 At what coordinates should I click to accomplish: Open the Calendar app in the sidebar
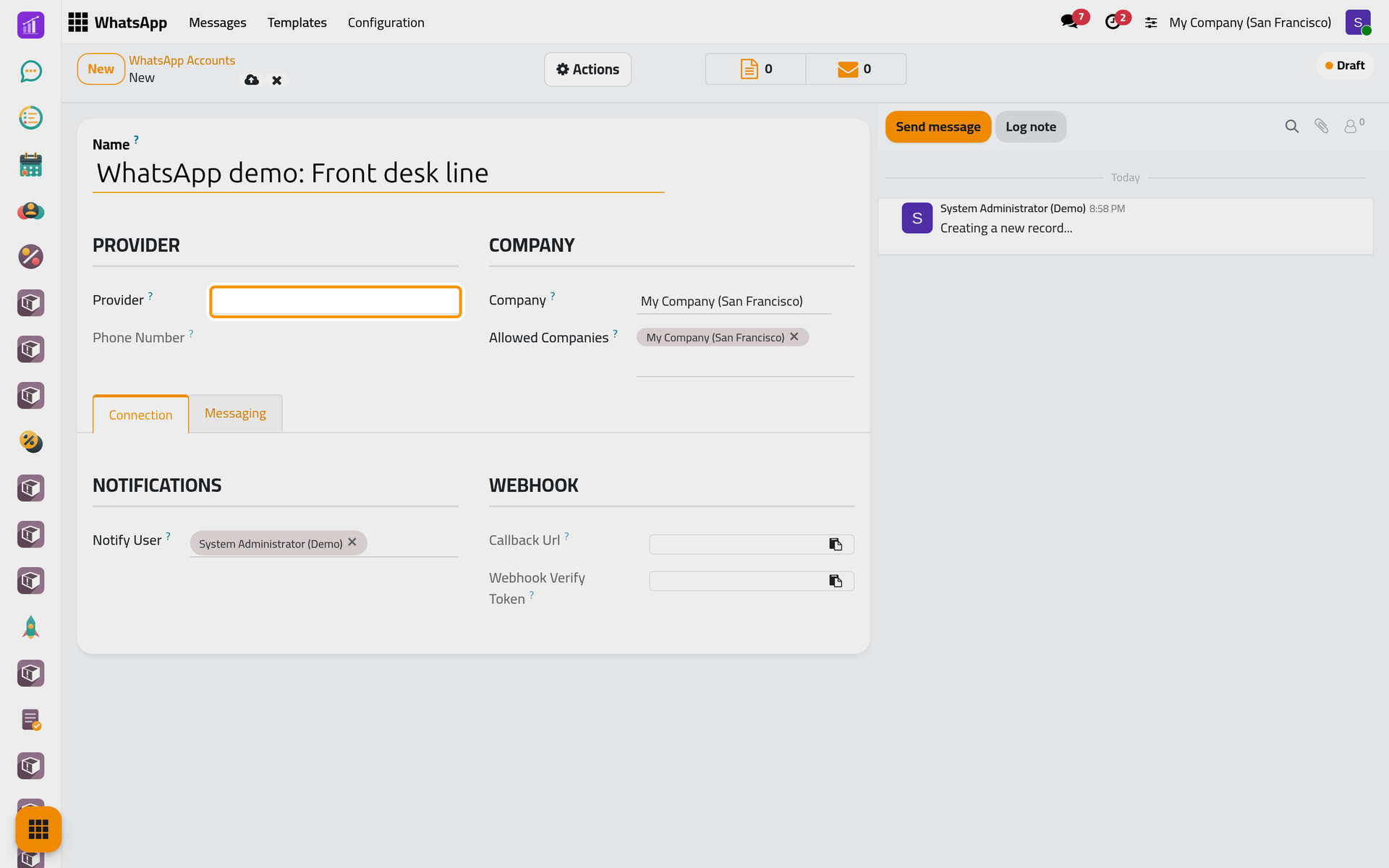click(x=30, y=164)
